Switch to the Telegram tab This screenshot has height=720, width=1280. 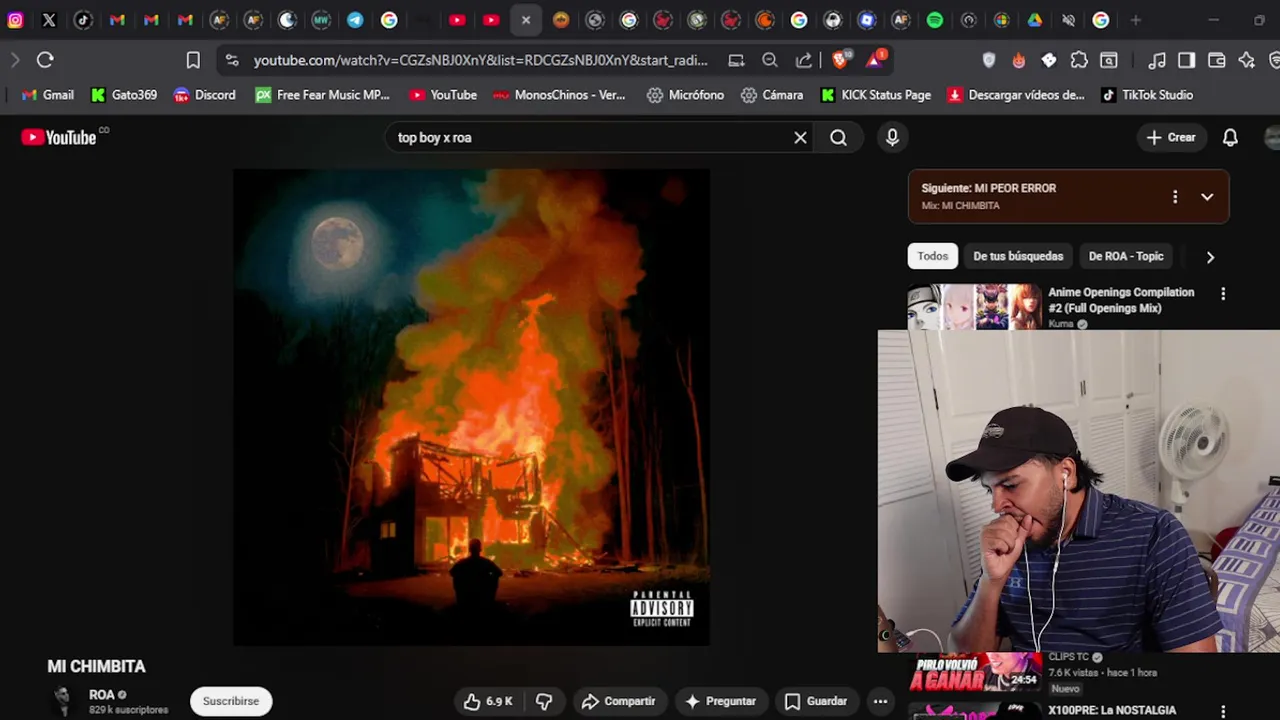(355, 20)
